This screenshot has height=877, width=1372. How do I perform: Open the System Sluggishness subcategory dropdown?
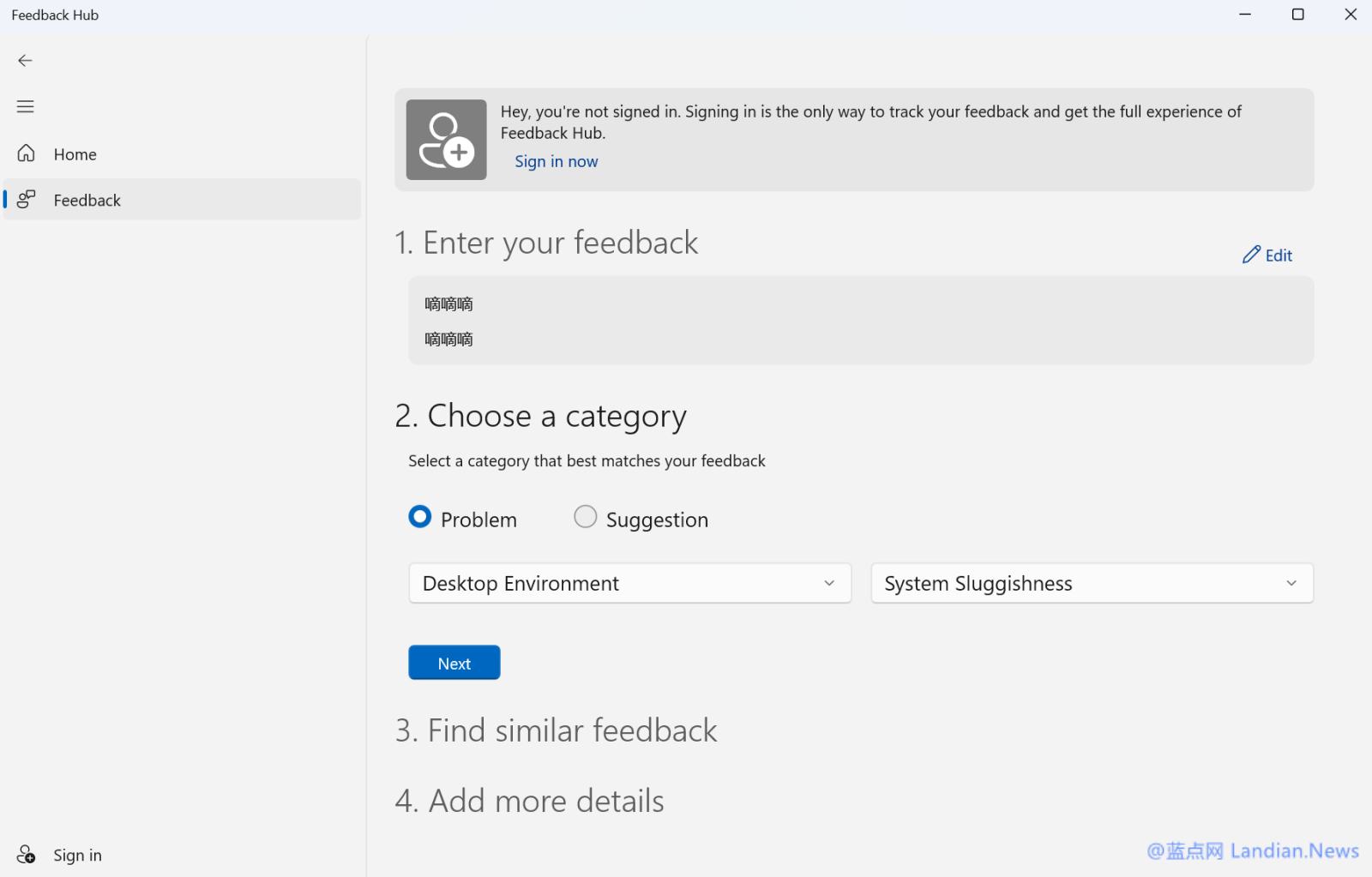(x=1092, y=583)
